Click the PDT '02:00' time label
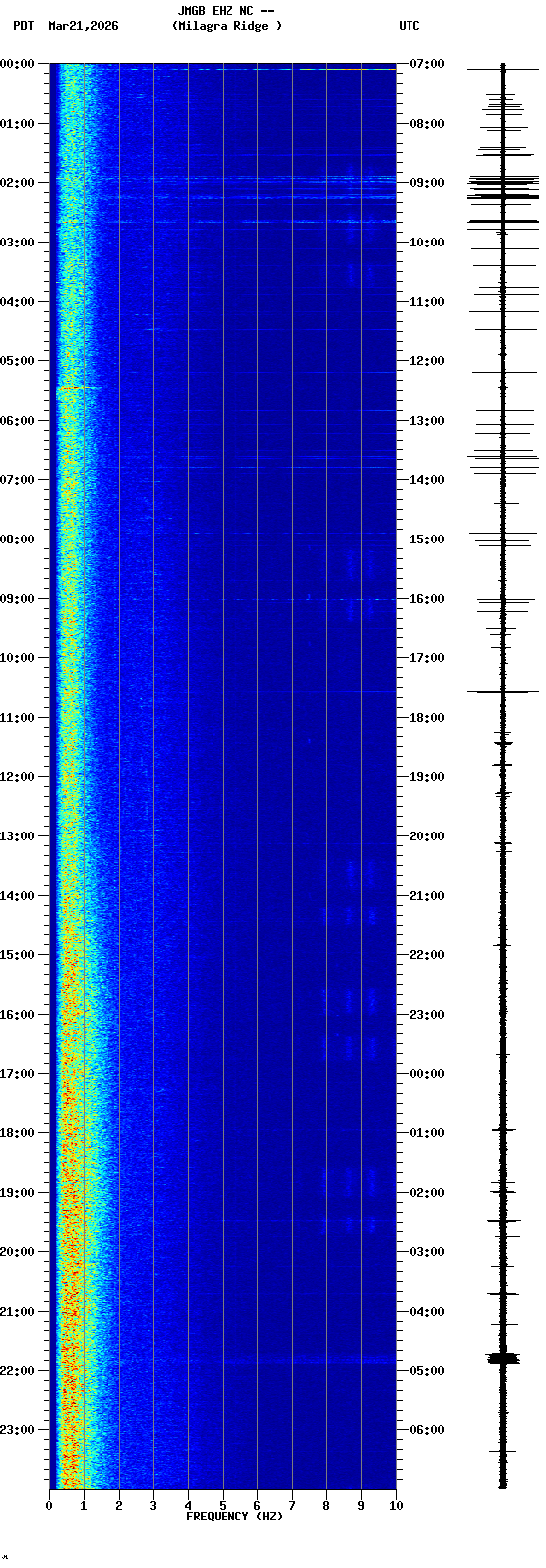This screenshot has width=546, height=1568. [17, 183]
